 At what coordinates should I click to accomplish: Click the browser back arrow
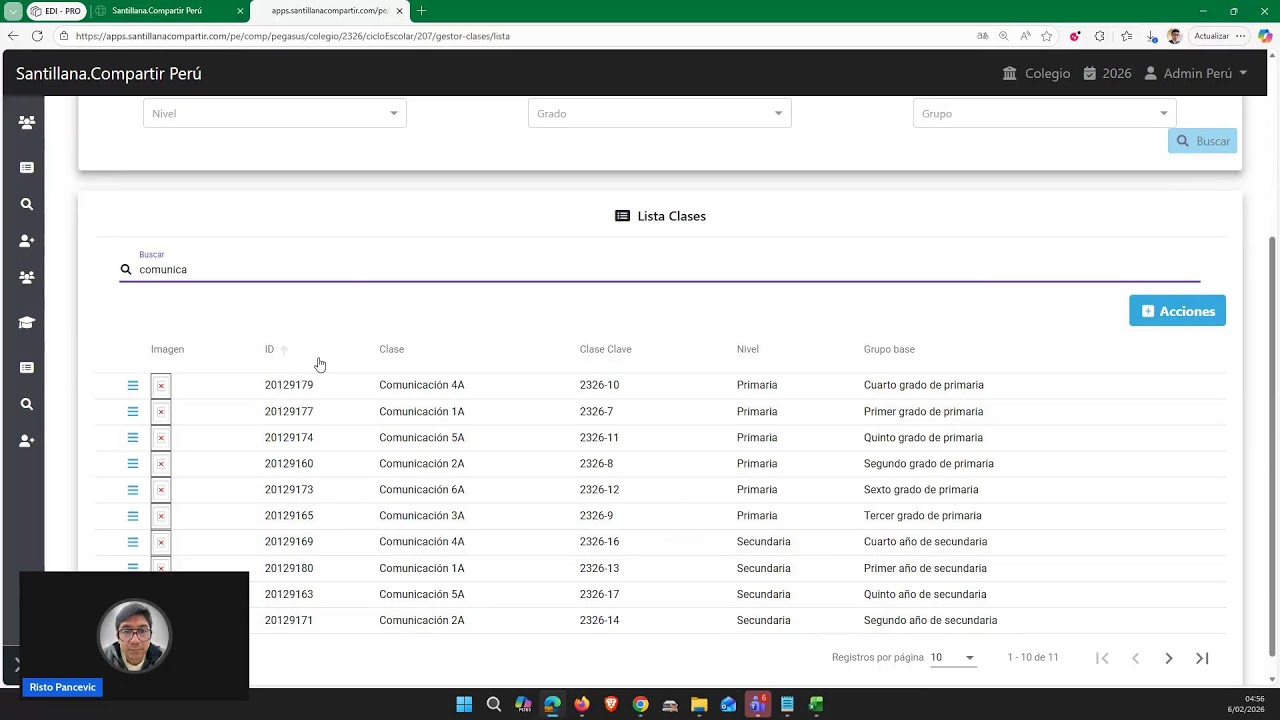click(13, 36)
